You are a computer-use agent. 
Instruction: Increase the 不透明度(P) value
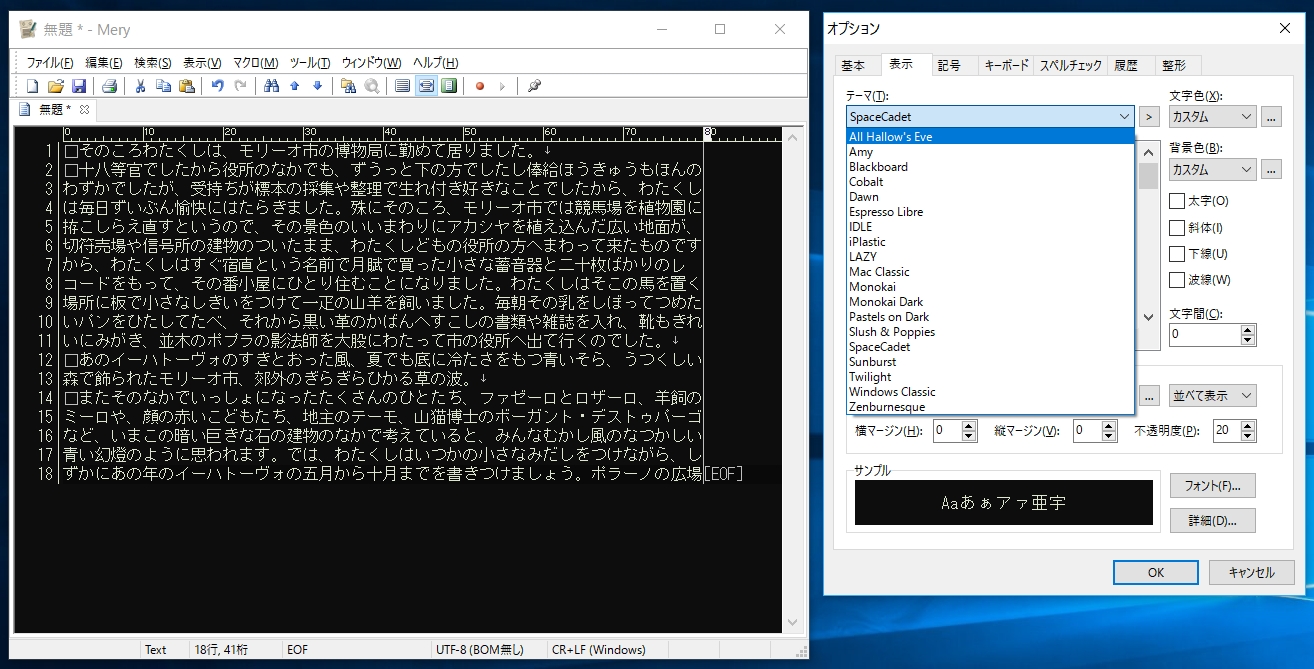pos(1248,425)
